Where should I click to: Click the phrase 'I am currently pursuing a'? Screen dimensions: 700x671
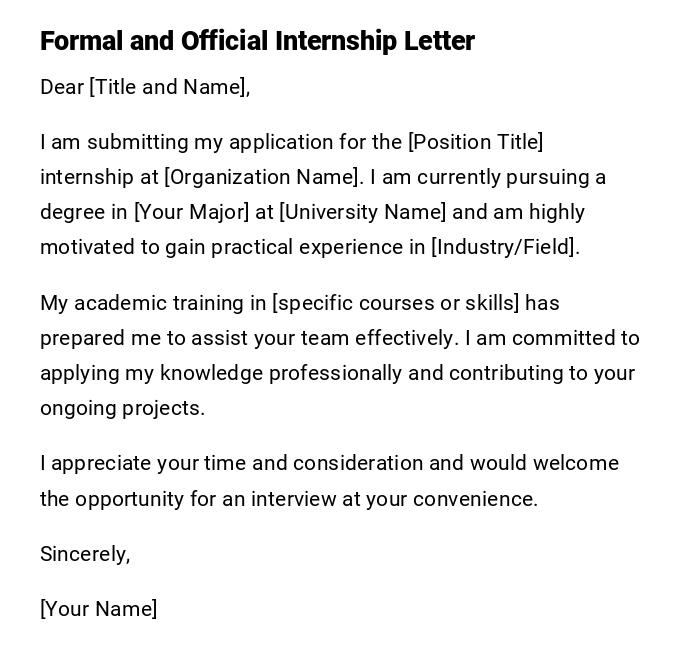point(488,177)
